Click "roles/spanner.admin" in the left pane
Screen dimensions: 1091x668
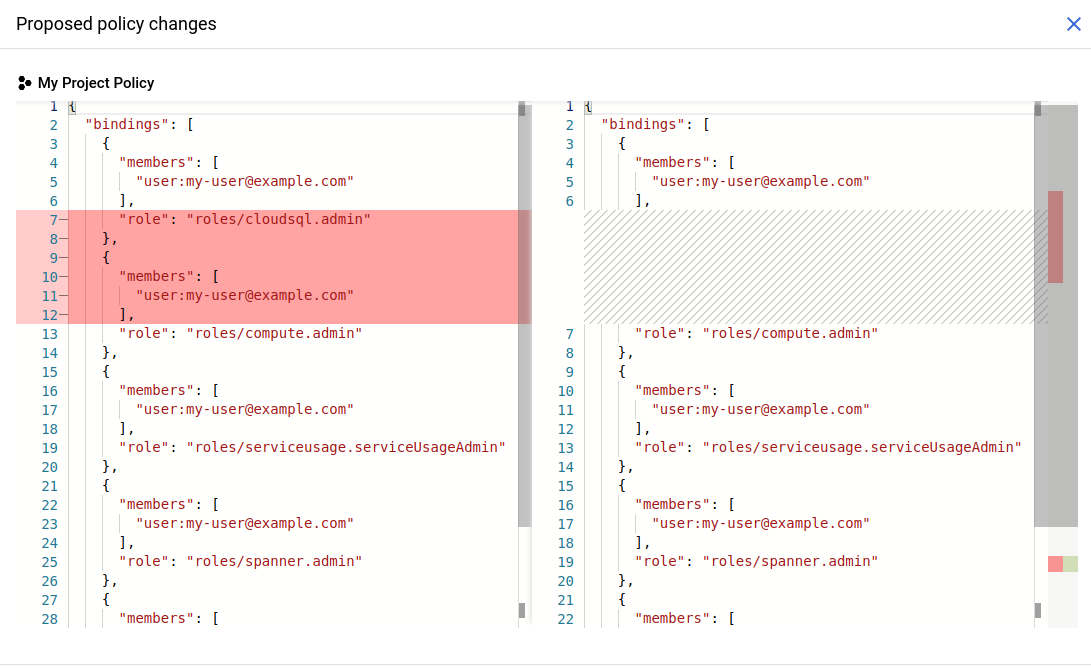[x=274, y=561]
